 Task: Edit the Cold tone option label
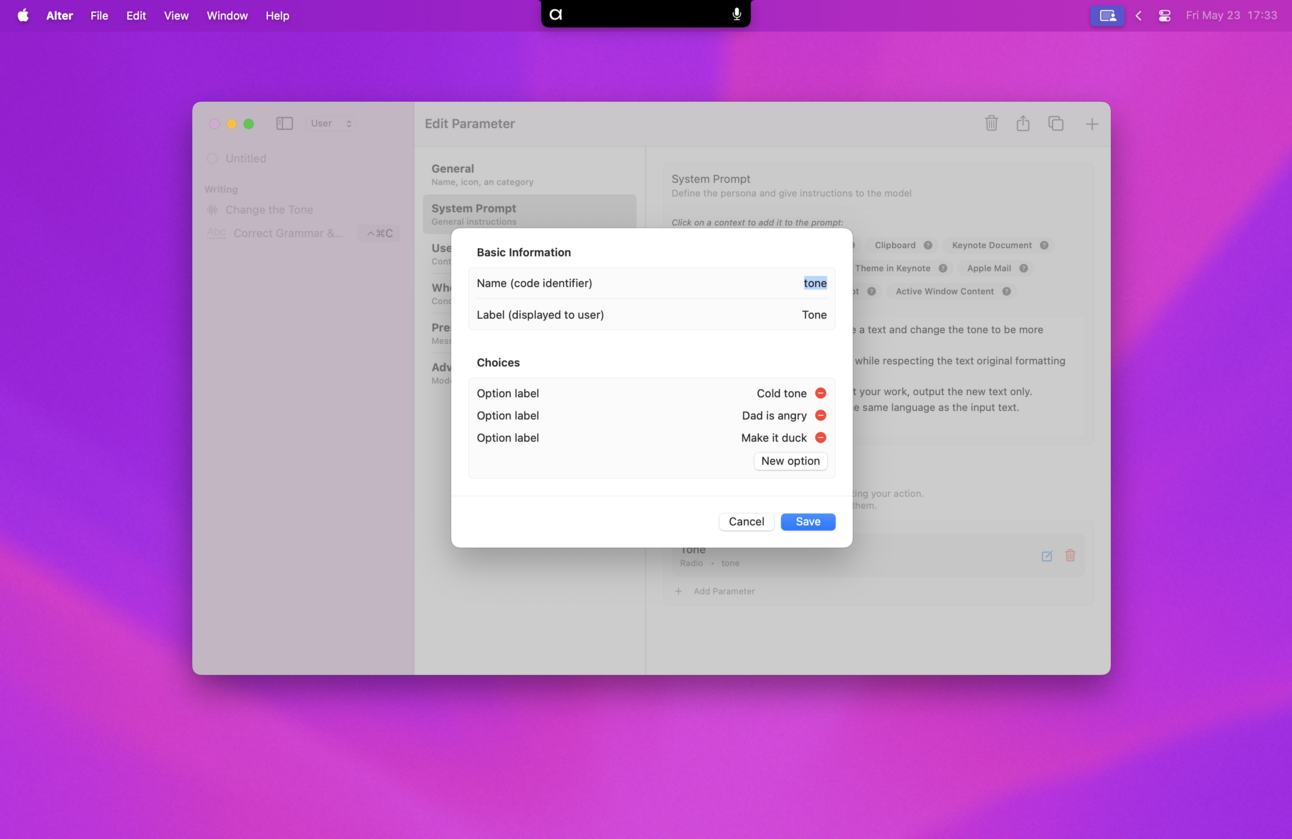(x=781, y=393)
